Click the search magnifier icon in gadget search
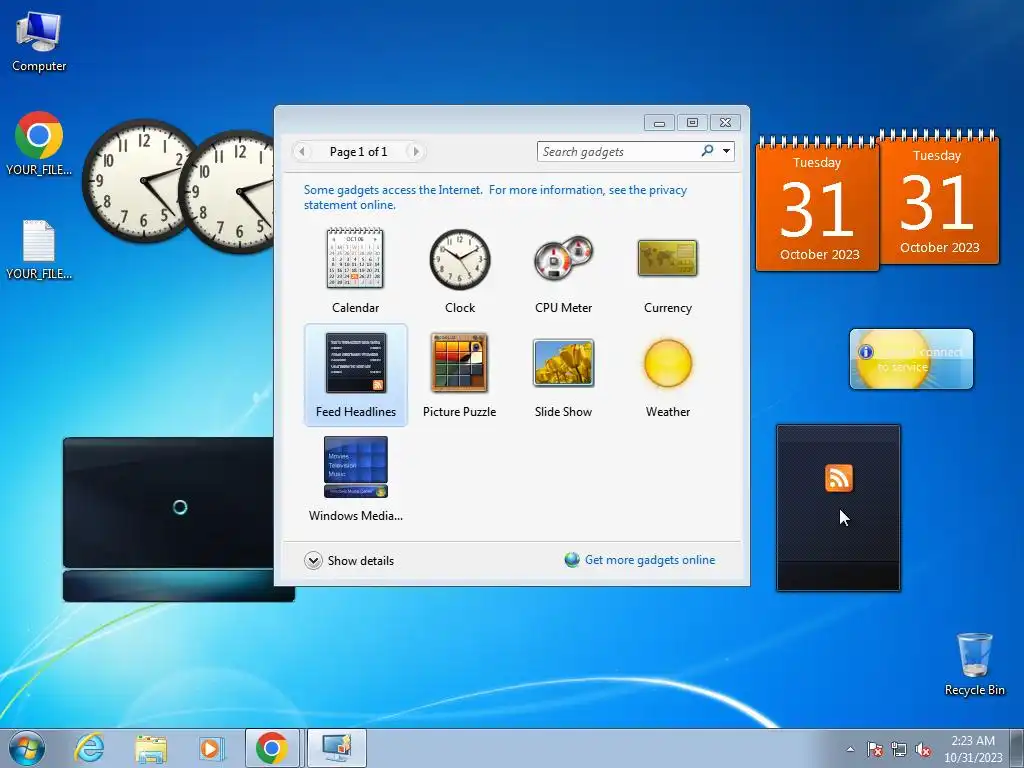Image resolution: width=1024 pixels, height=768 pixels. pyautogui.click(x=707, y=152)
